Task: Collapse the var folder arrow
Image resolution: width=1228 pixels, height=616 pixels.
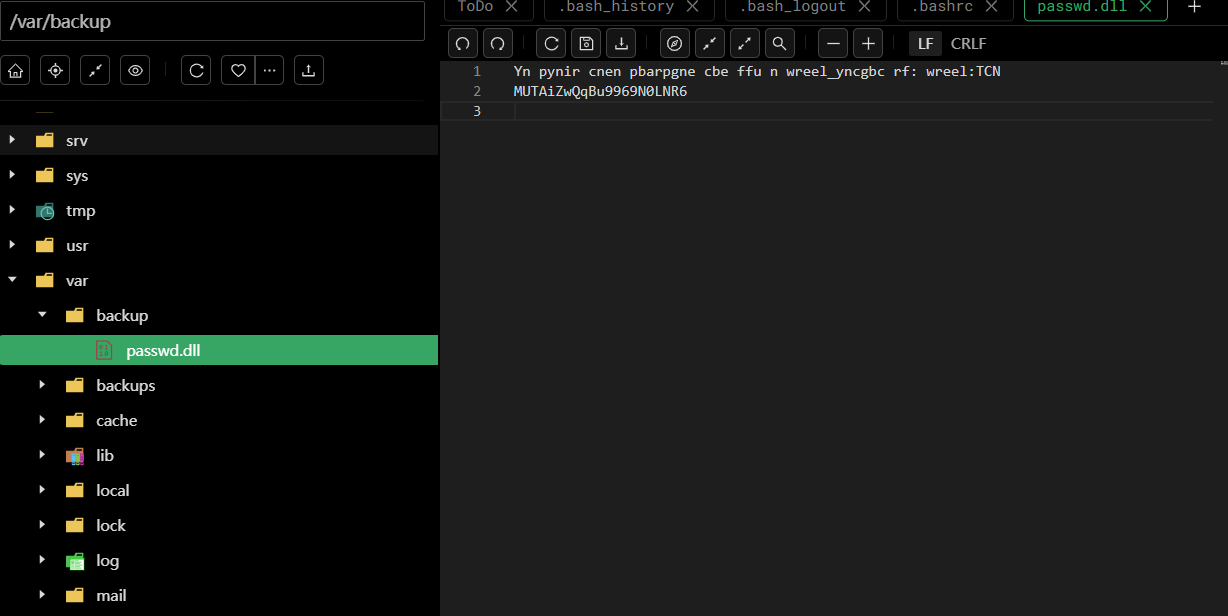Action: pos(12,280)
